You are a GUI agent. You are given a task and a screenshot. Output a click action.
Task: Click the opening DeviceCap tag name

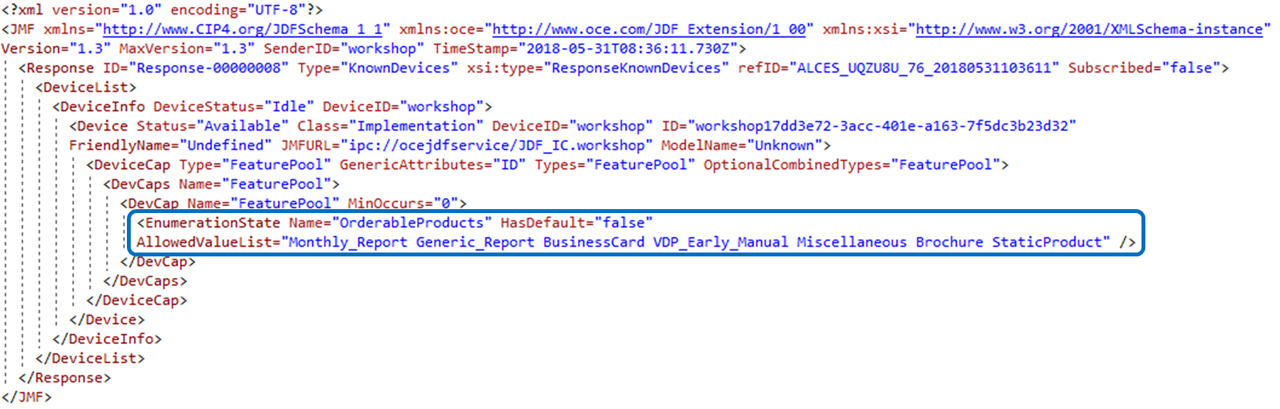132,164
